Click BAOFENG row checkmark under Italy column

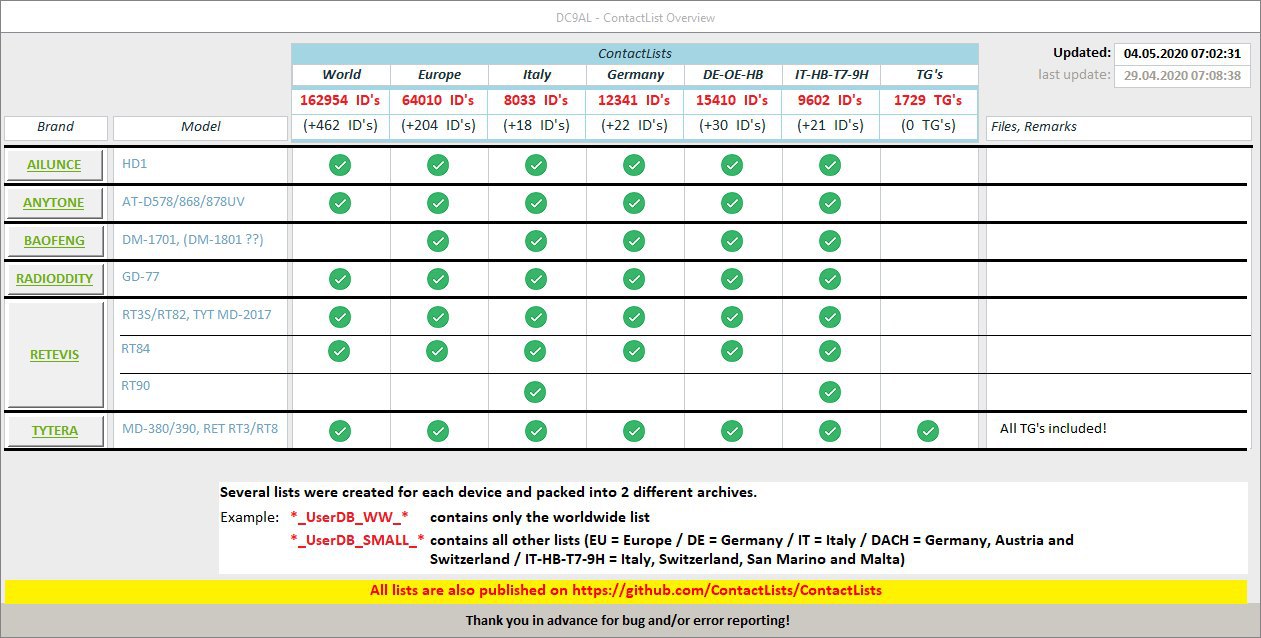point(536,241)
